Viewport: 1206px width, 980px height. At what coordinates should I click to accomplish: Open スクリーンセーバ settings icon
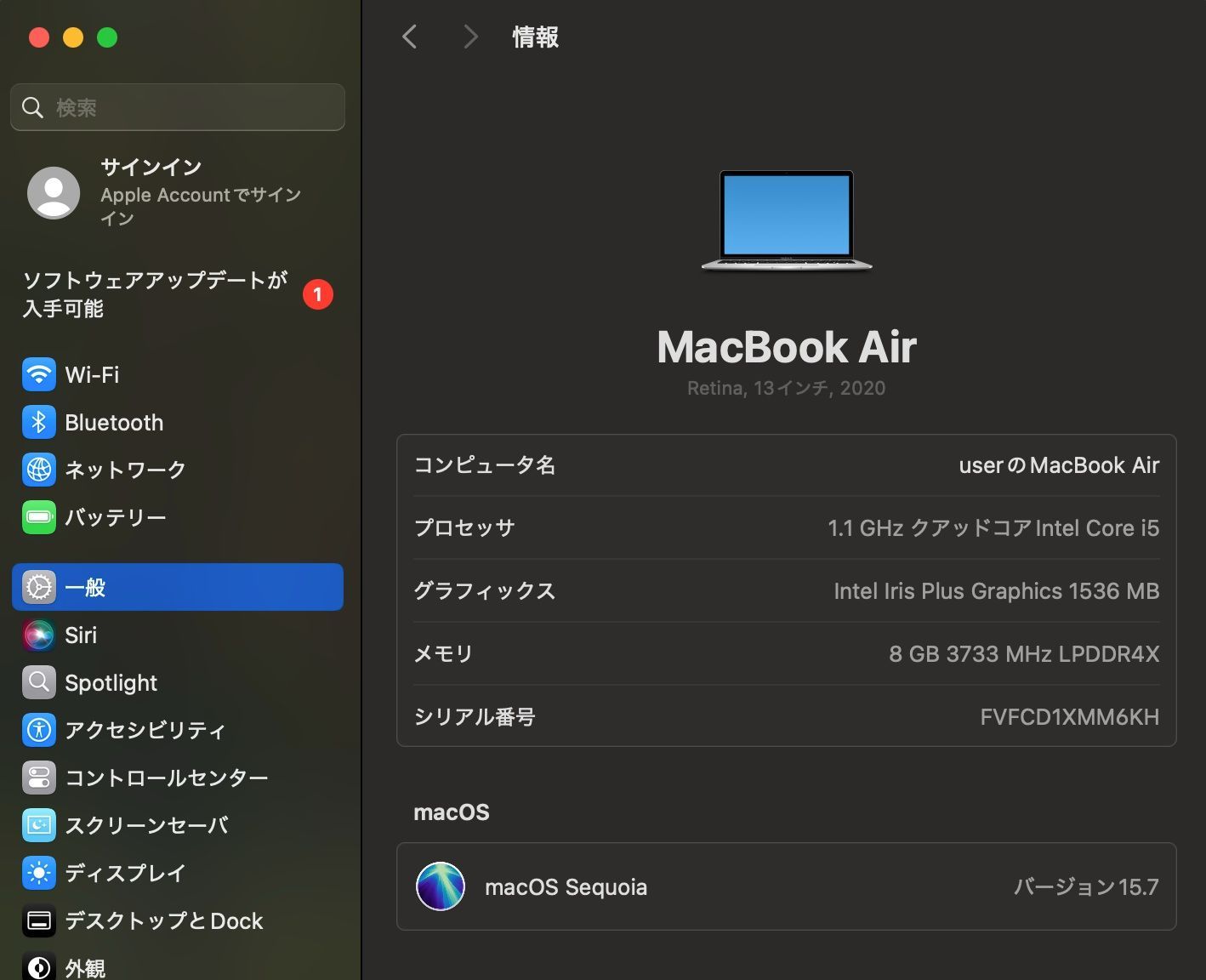point(39,825)
